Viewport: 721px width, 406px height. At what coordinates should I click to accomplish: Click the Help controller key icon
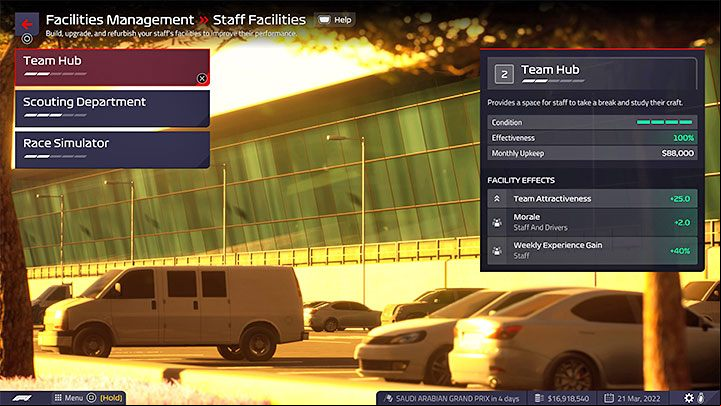click(x=325, y=20)
